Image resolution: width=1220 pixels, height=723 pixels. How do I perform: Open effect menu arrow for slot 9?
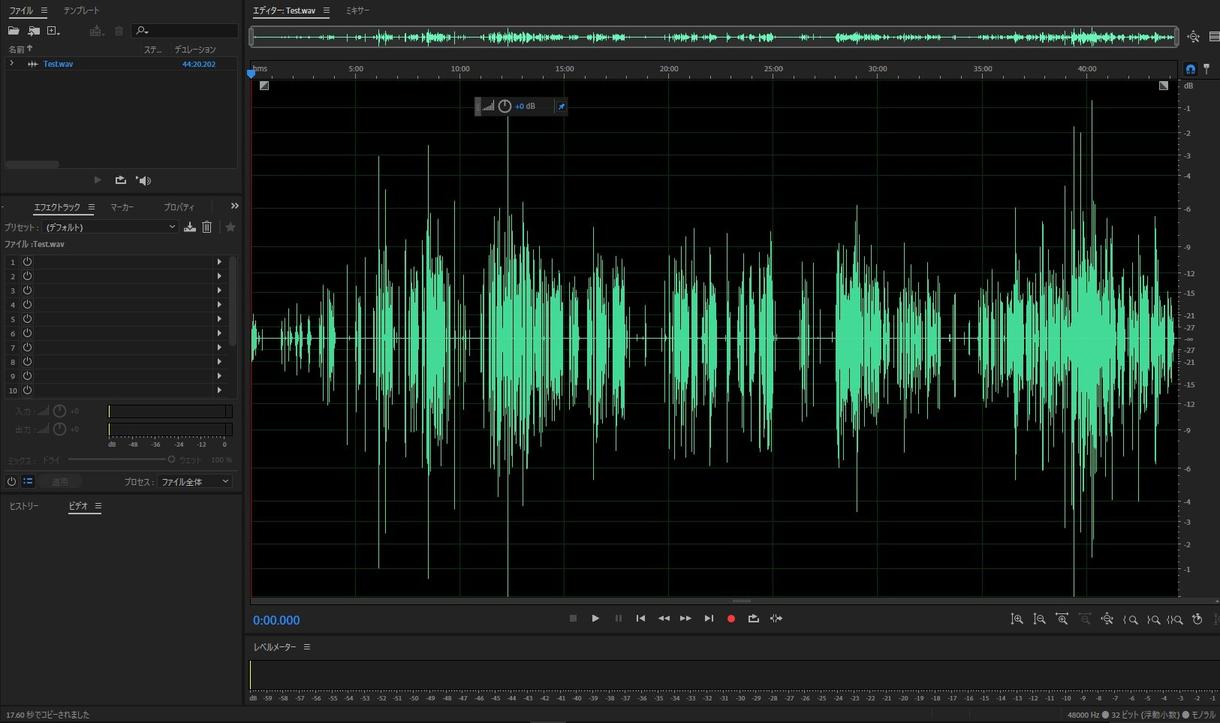[219, 376]
